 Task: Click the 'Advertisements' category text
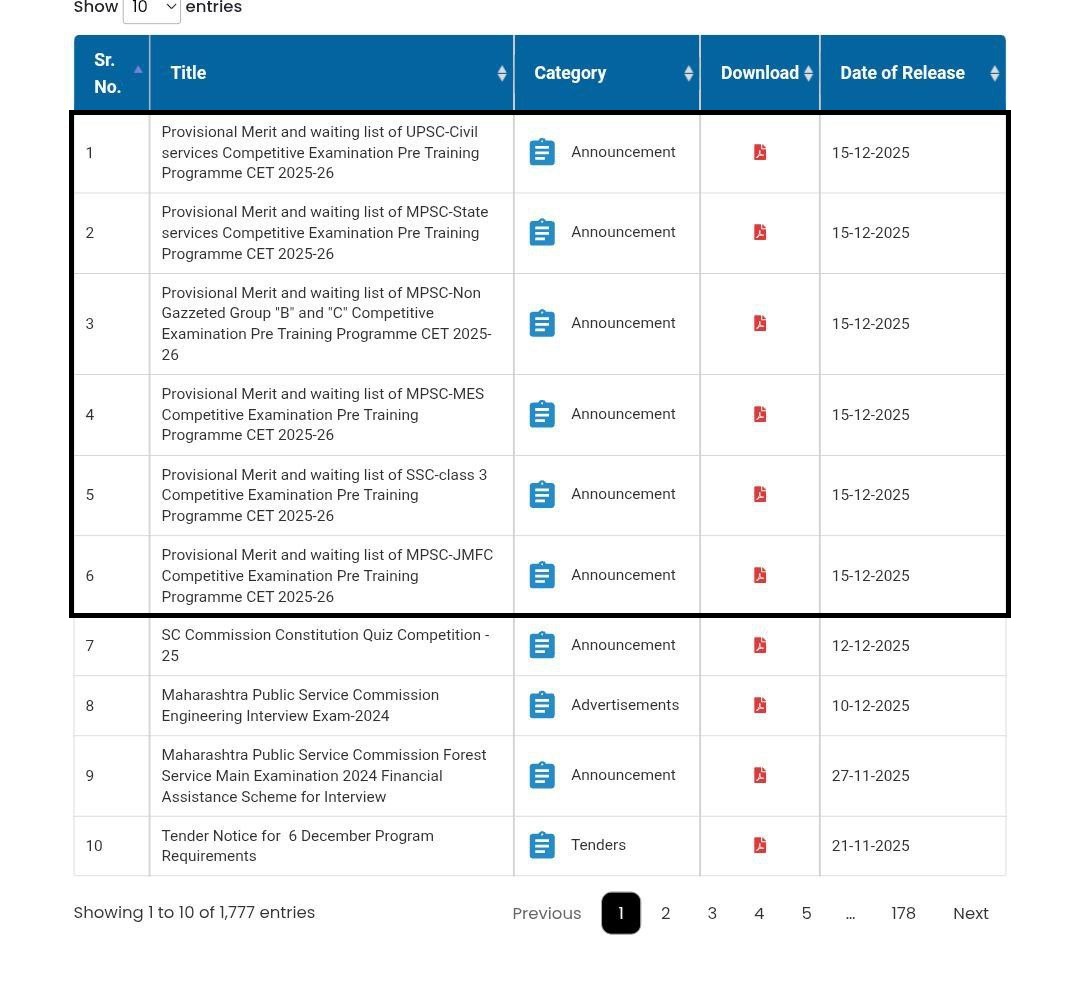pyautogui.click(x=625, y=705)
